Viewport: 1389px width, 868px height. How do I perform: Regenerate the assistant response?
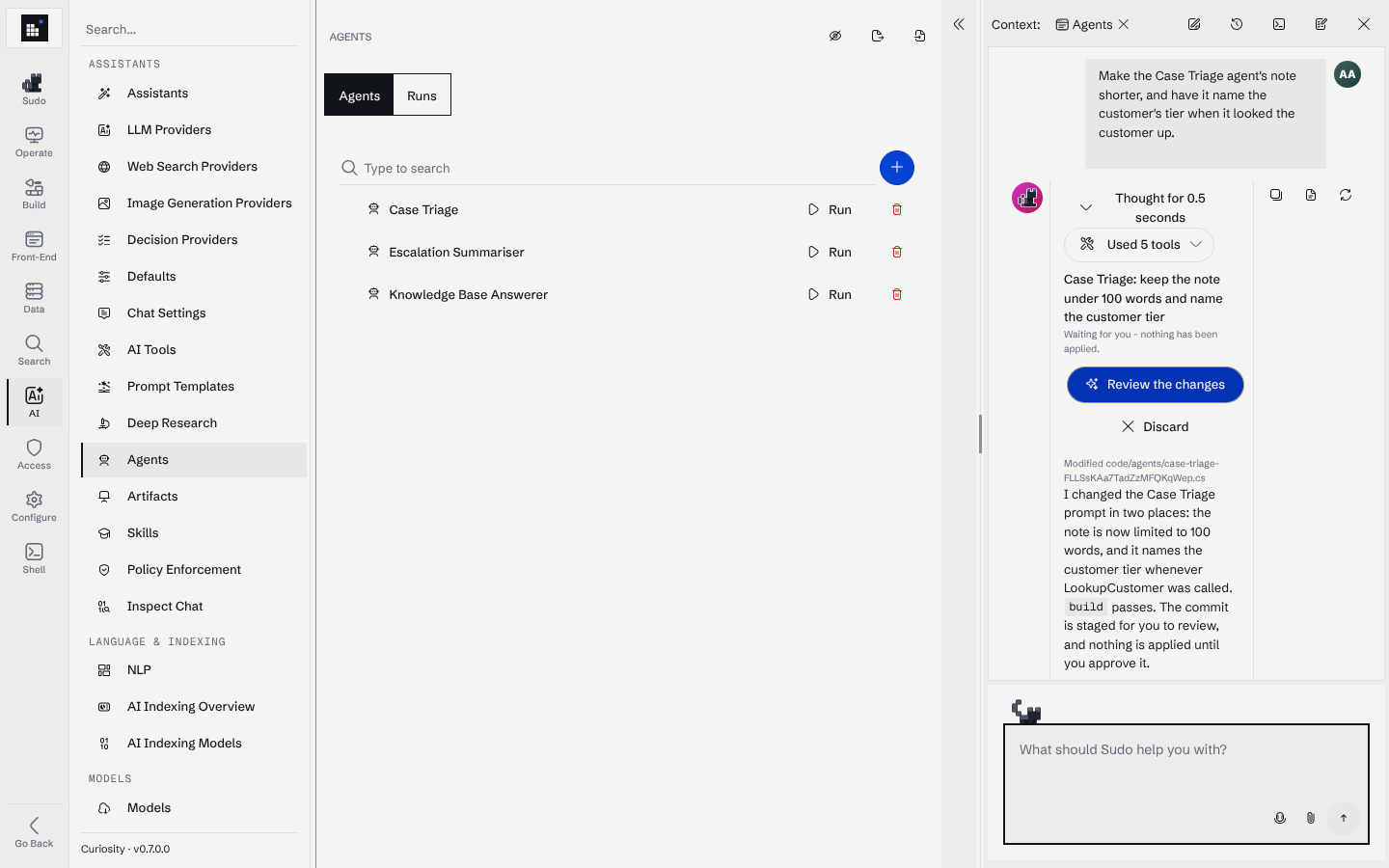tap(1346, 195)
